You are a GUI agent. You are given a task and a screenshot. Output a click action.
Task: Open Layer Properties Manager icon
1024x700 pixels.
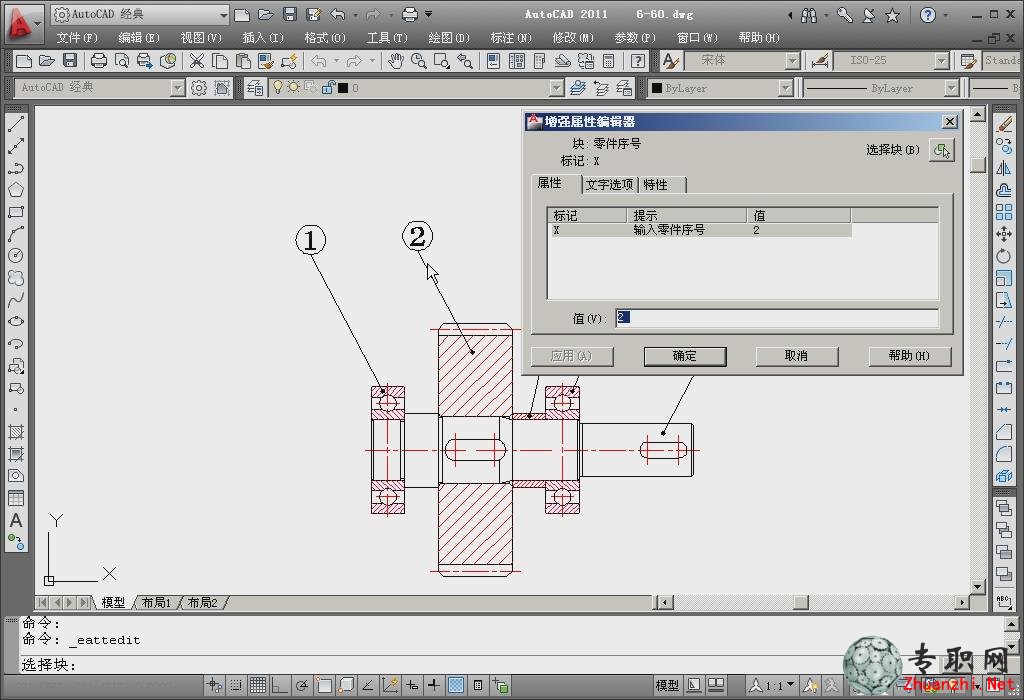[255, 88]
